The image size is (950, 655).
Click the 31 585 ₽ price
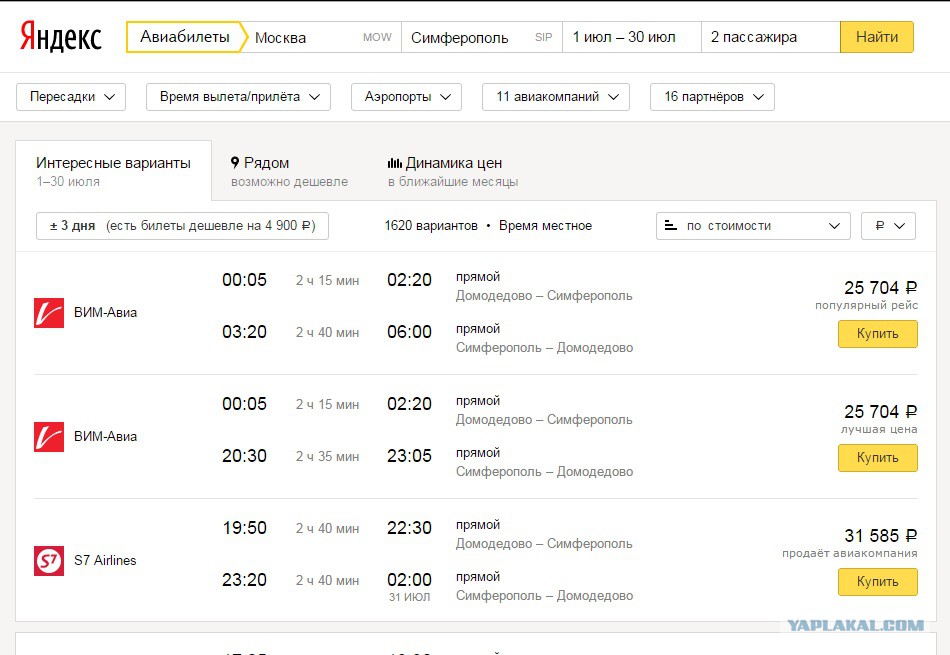(x=881, y=536)
